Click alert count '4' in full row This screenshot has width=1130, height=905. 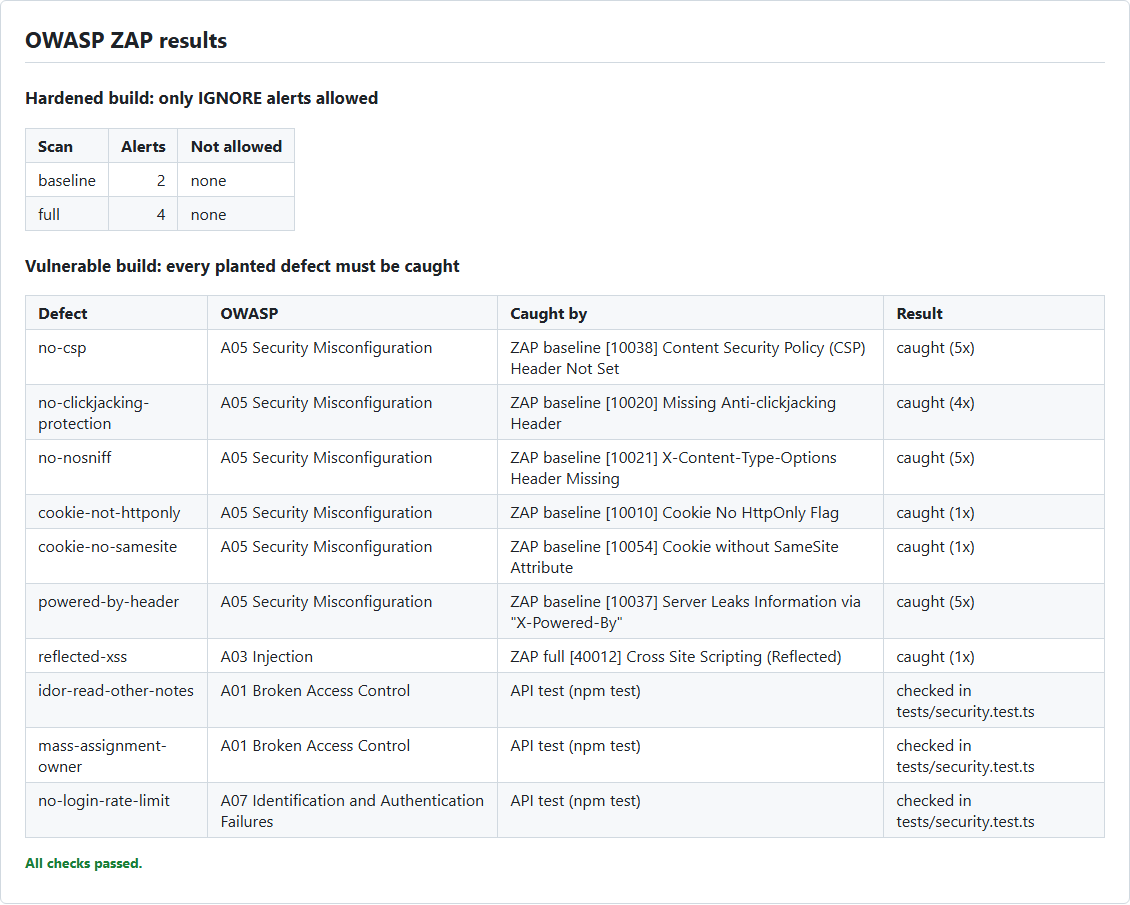(x=143, y=214)
